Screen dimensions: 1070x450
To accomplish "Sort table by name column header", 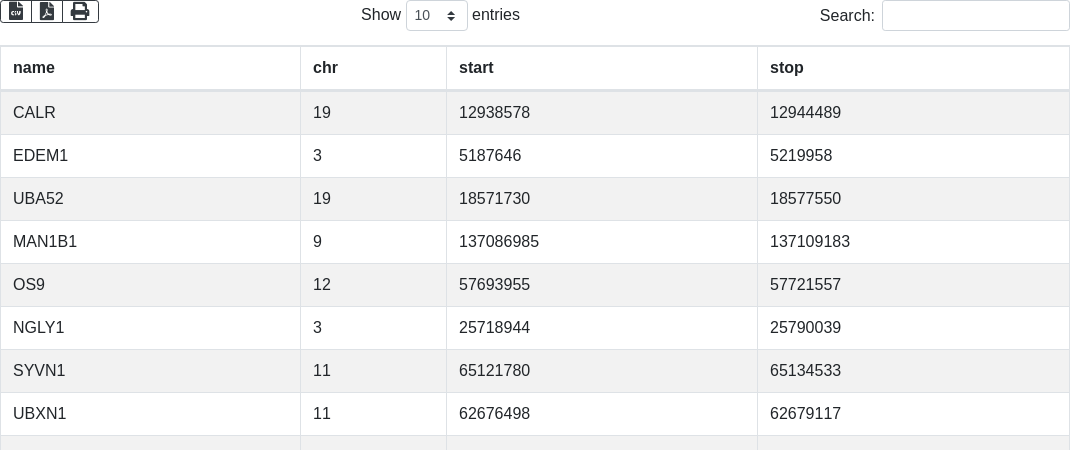I will click(34, 68).
